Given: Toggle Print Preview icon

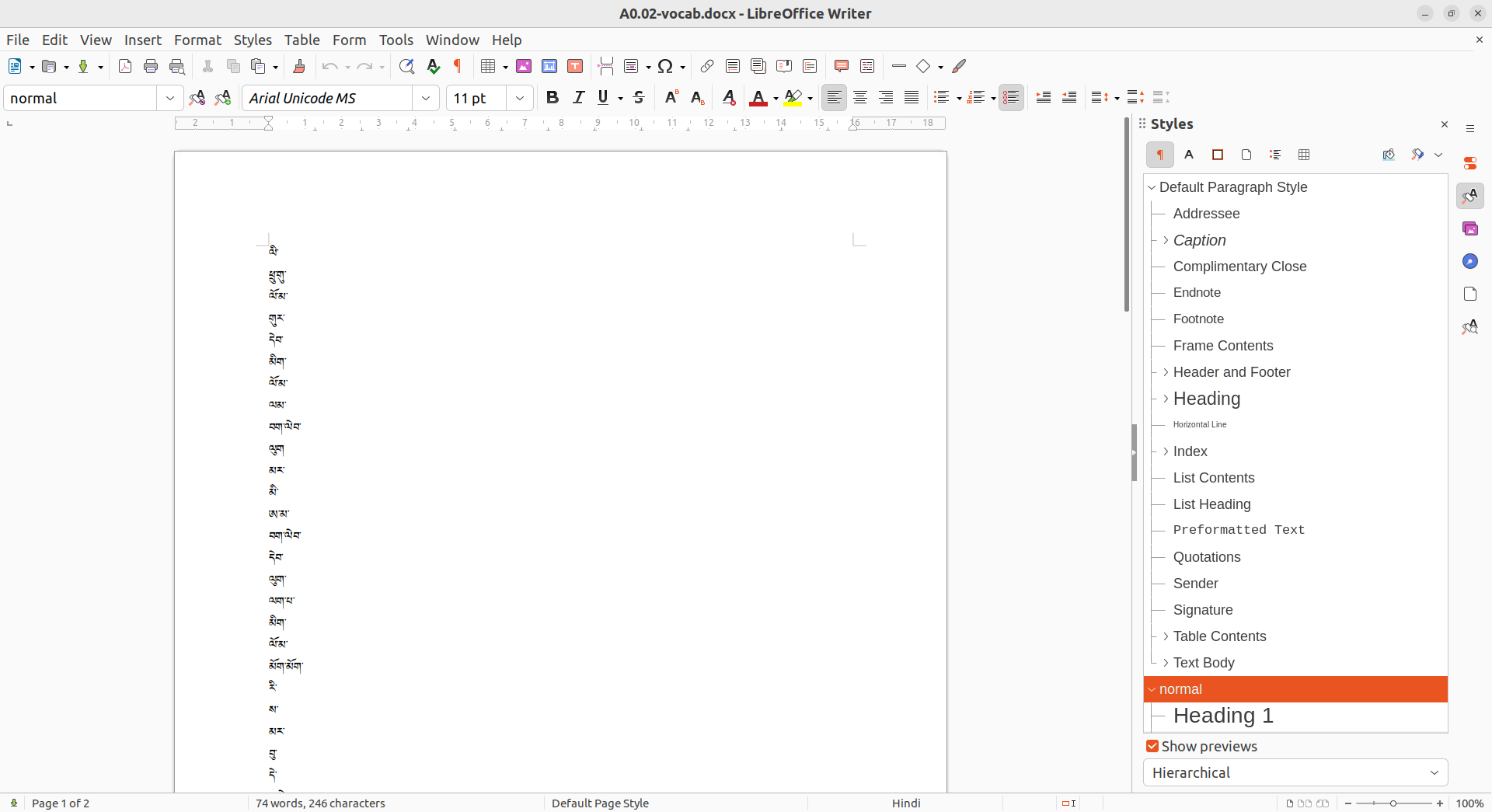Looking at the screenshot, I should pos(177,66).
